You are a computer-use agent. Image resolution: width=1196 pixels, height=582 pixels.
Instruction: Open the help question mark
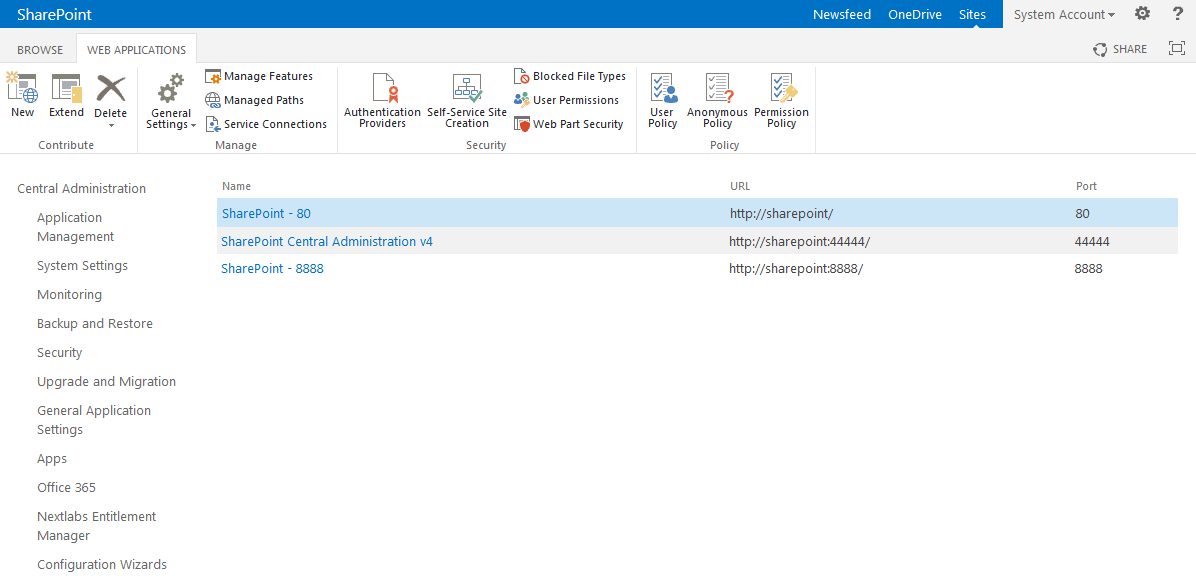pyautogui.click(x=1177, y=14)
